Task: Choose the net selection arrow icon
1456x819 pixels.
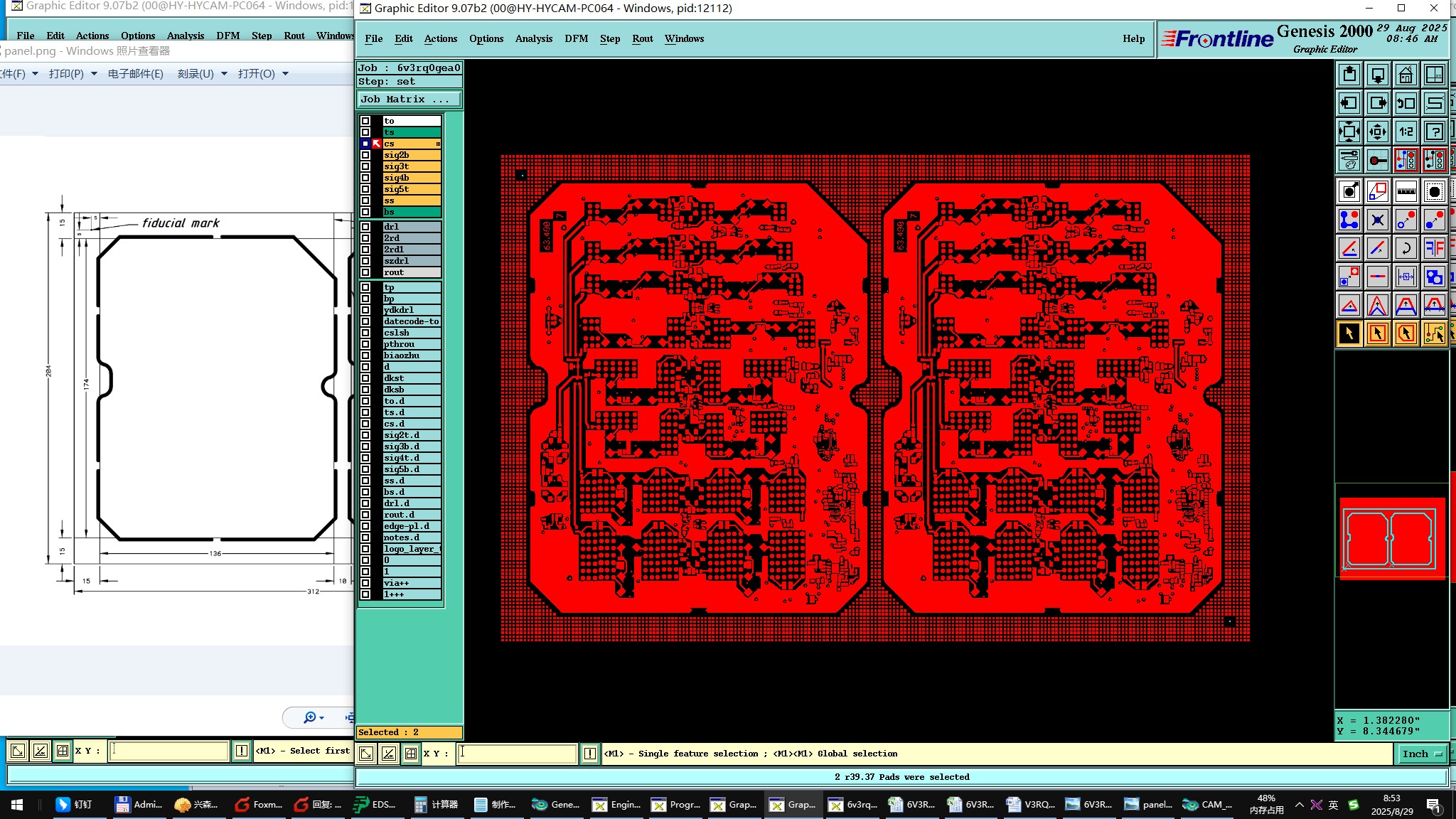Action: 1434,333
